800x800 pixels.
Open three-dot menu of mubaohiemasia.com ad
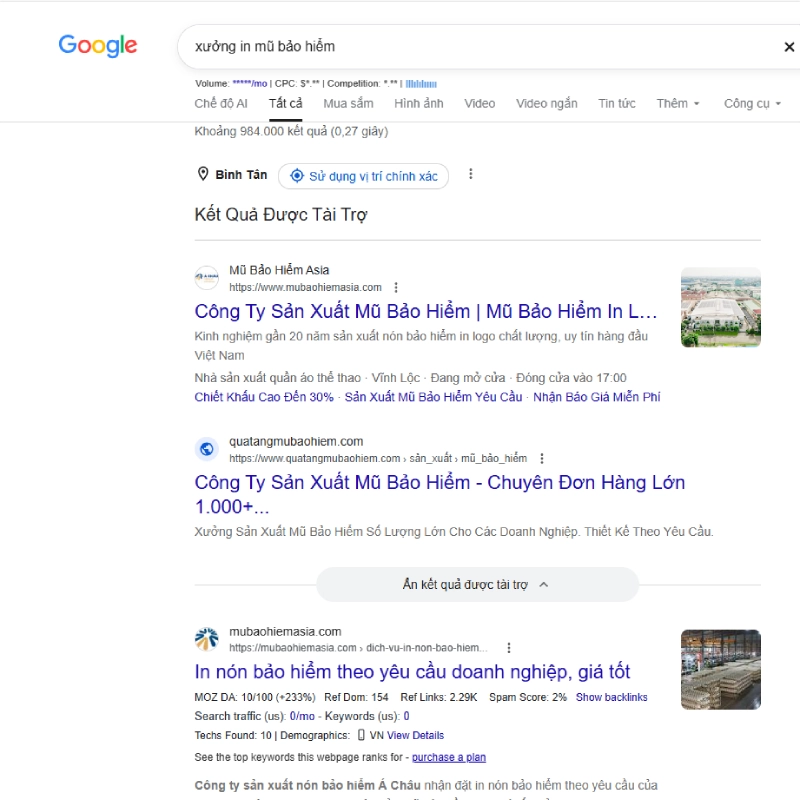396,287
